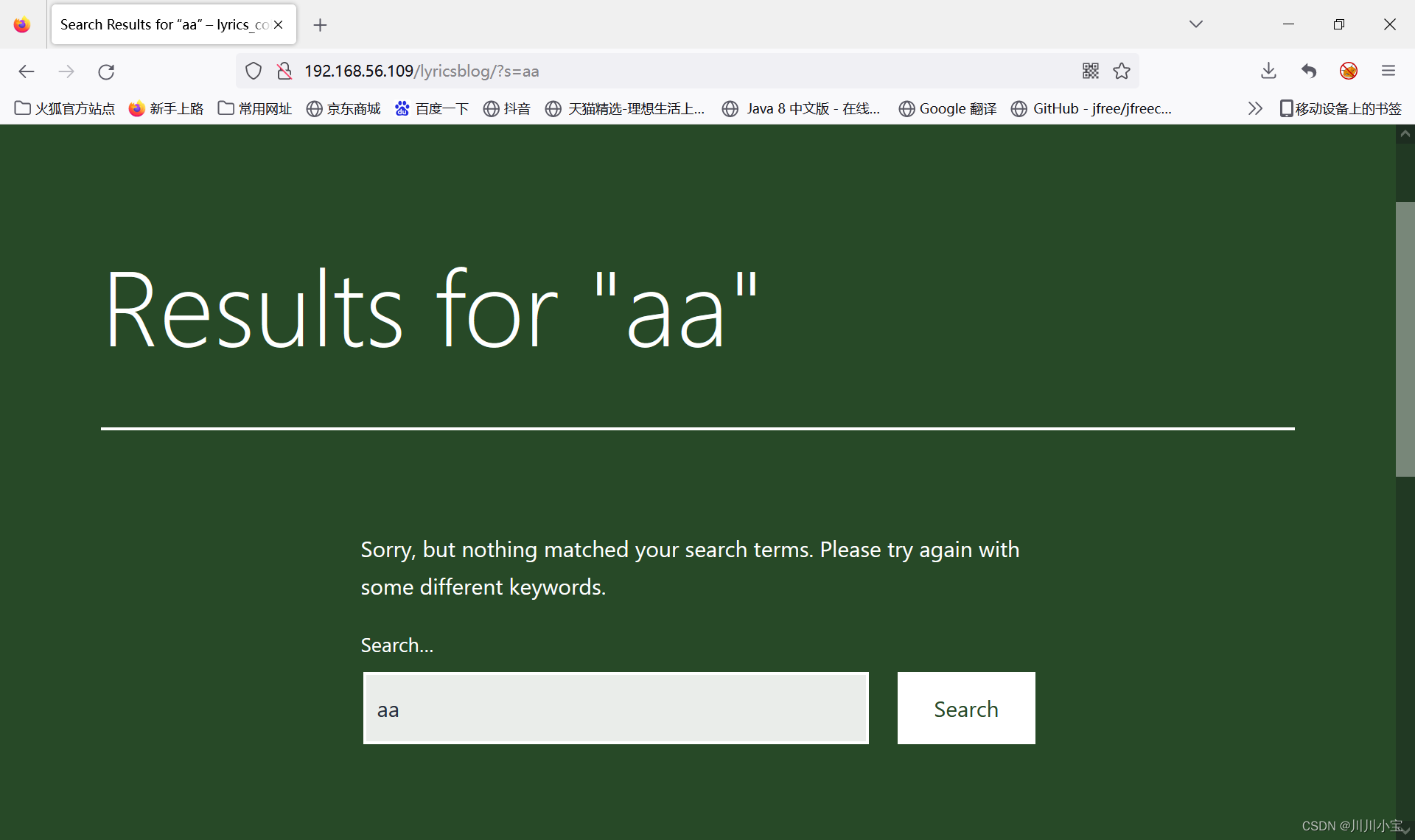Click the browser back arrow
The image size is (1415, 840).
pyautogui.click(x=27, y=71)
